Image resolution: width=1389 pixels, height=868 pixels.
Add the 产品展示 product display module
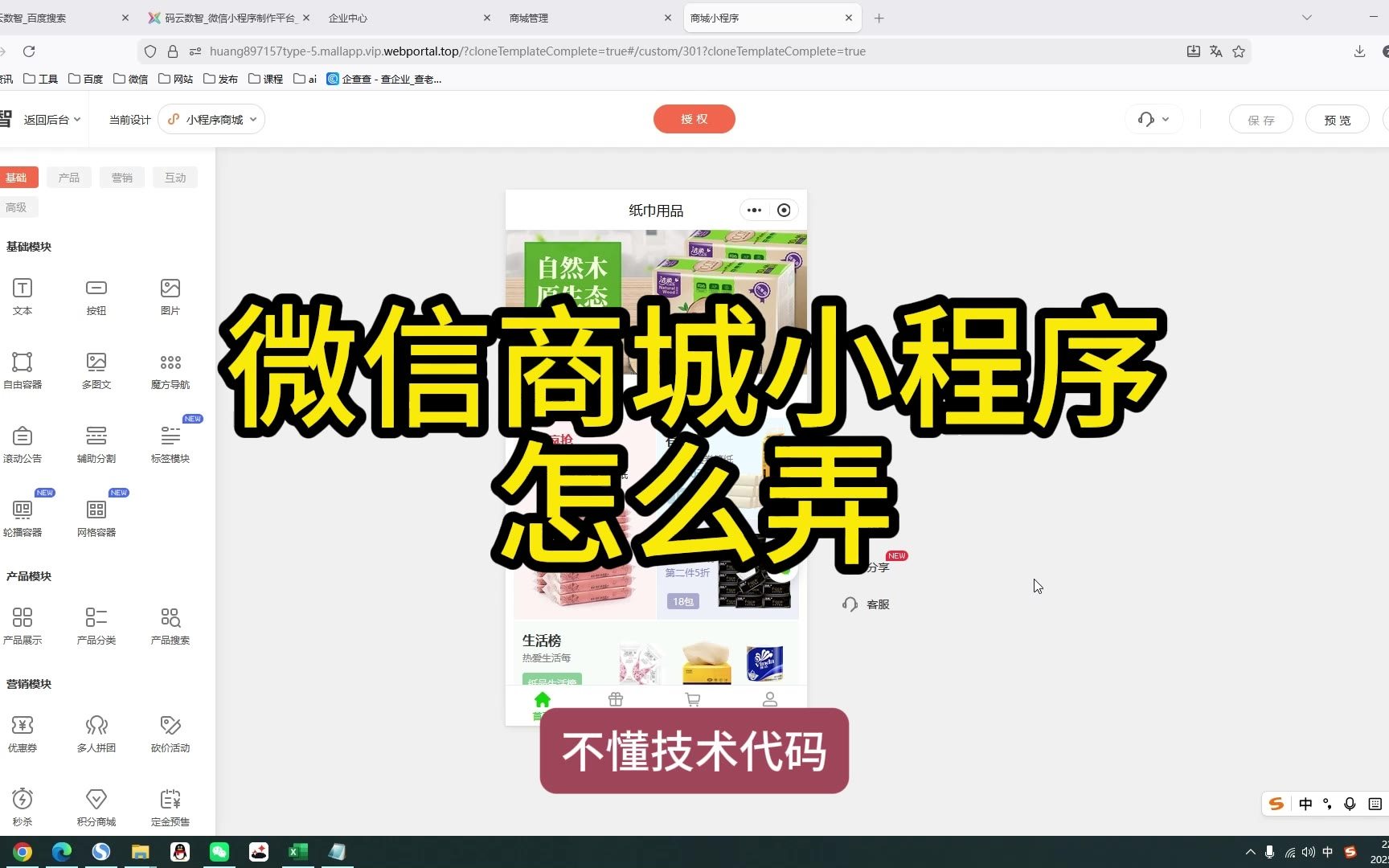(x=23, y=626)
